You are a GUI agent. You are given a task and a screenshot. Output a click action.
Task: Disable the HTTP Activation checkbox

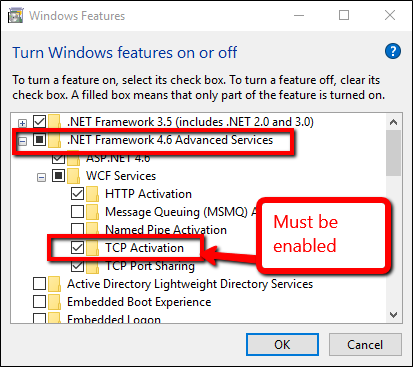[x=77, y=193]
